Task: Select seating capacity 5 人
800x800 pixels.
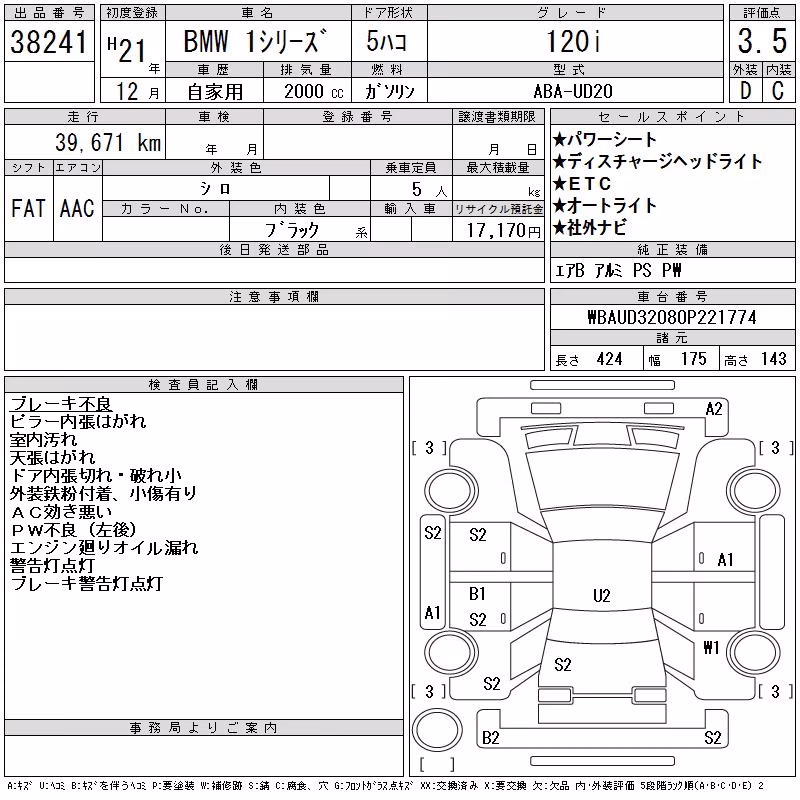Action: tap(430, 189)
